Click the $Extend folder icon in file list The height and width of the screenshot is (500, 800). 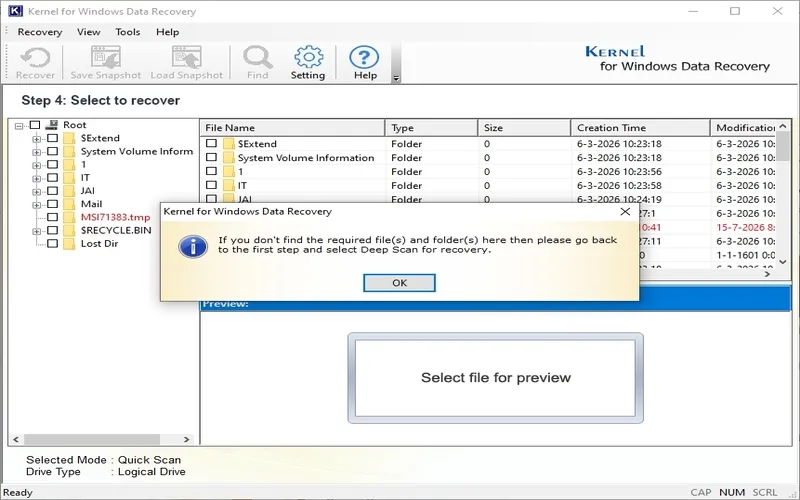229,144
